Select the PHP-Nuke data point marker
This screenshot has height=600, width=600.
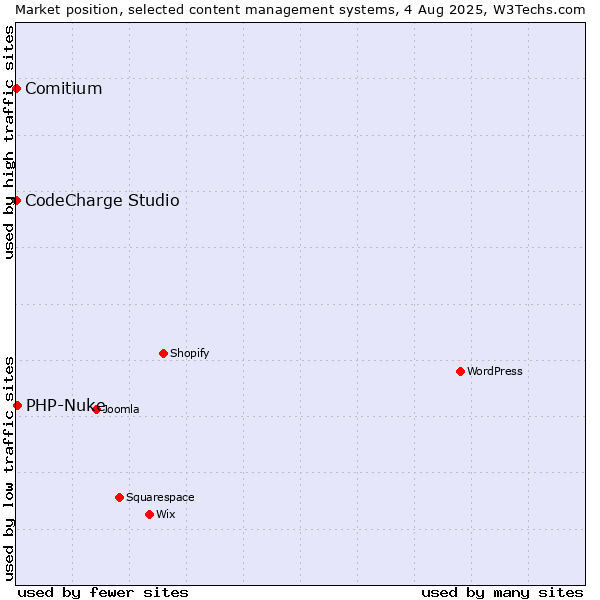pyautogui.click(x=17, y=406)
